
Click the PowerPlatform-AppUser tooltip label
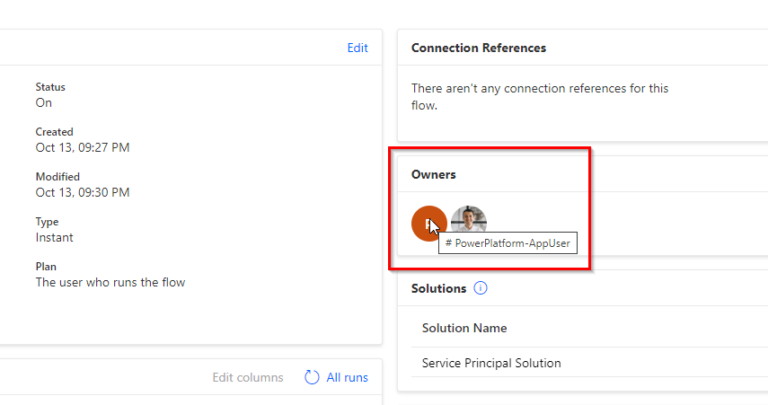[x=511, y=244]
